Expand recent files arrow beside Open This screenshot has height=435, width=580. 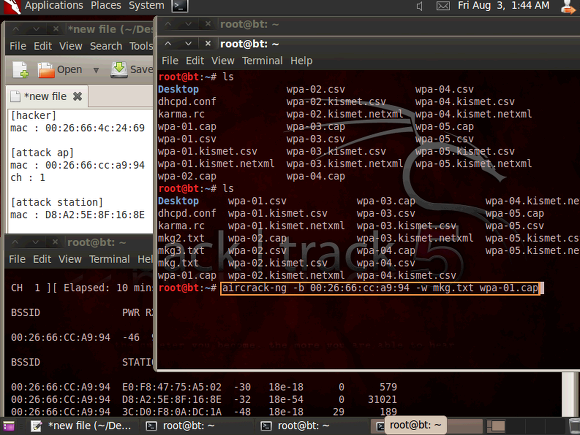click(96, 70)
